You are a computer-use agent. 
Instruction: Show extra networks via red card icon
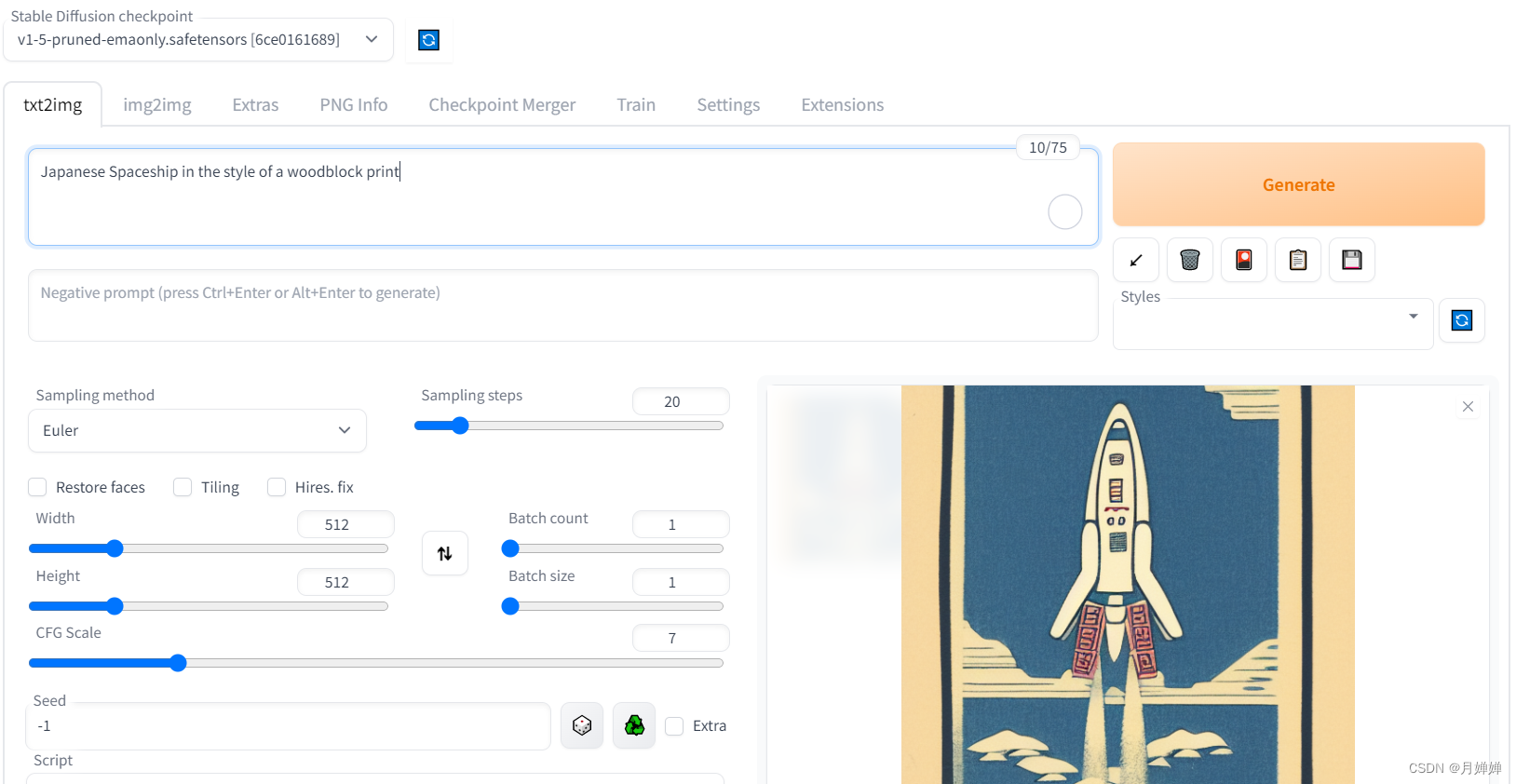(1244, 260)
